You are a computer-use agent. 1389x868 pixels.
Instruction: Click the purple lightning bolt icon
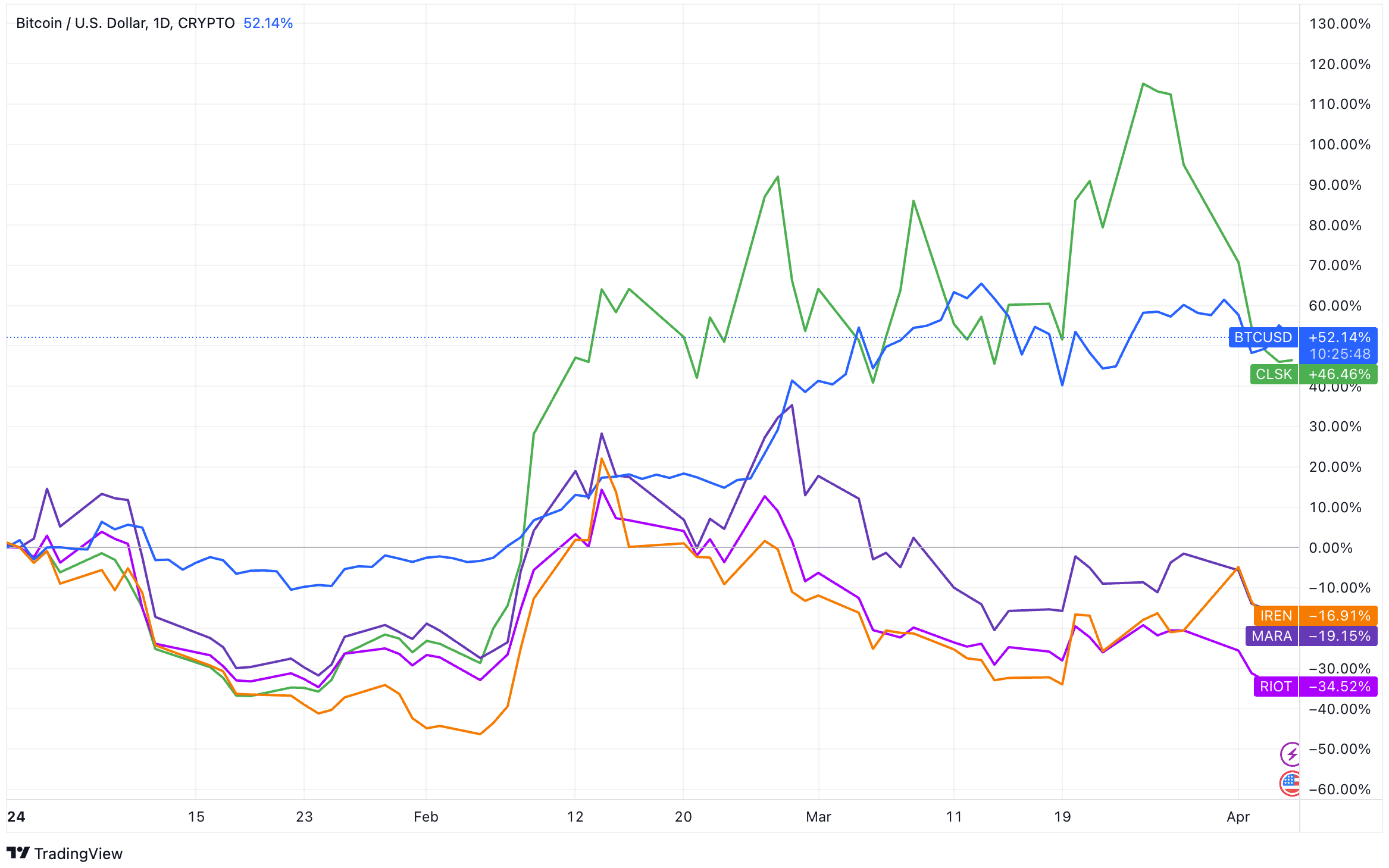coord(1290,754)
